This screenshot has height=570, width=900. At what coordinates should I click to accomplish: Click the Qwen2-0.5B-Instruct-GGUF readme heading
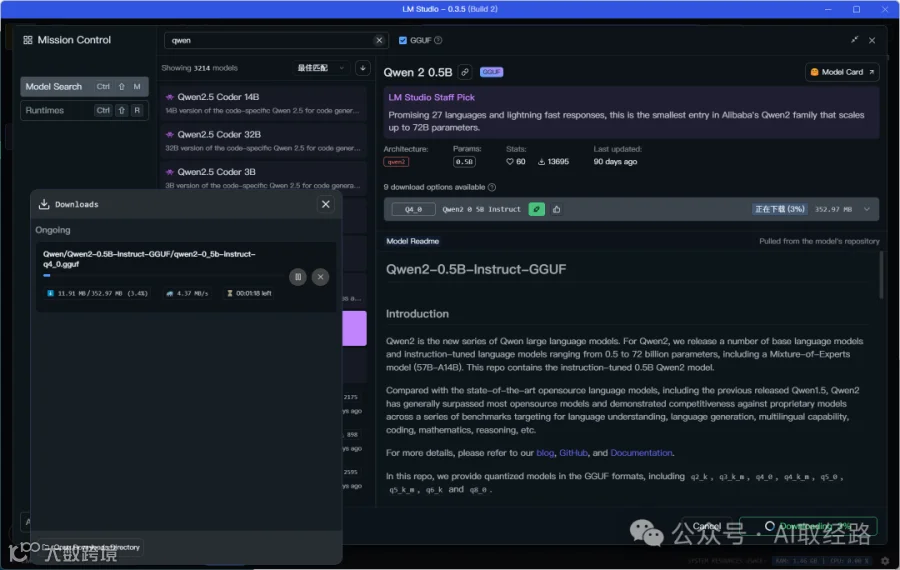[476, 269]
